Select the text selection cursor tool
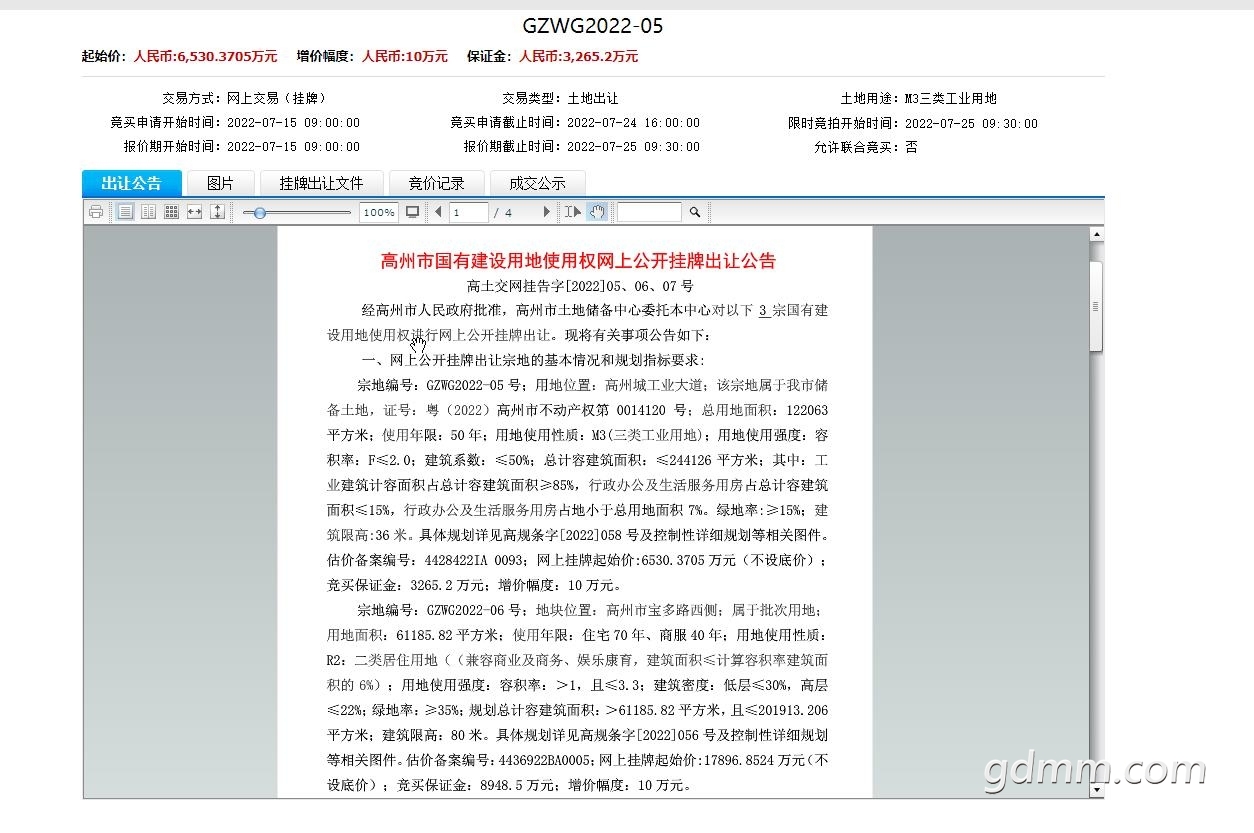 [x=573, y=212]
